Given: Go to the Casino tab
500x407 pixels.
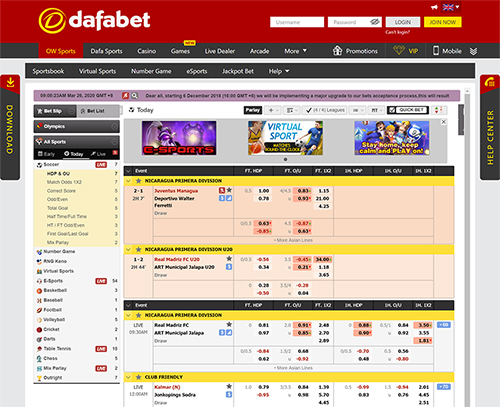Looking at the screenshot, I should tap(146, 51).
